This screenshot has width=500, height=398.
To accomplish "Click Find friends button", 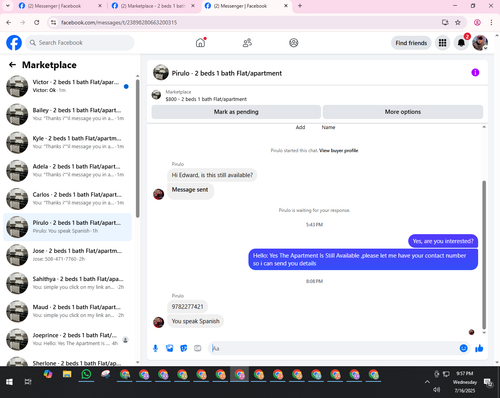I will coord(411,43).
